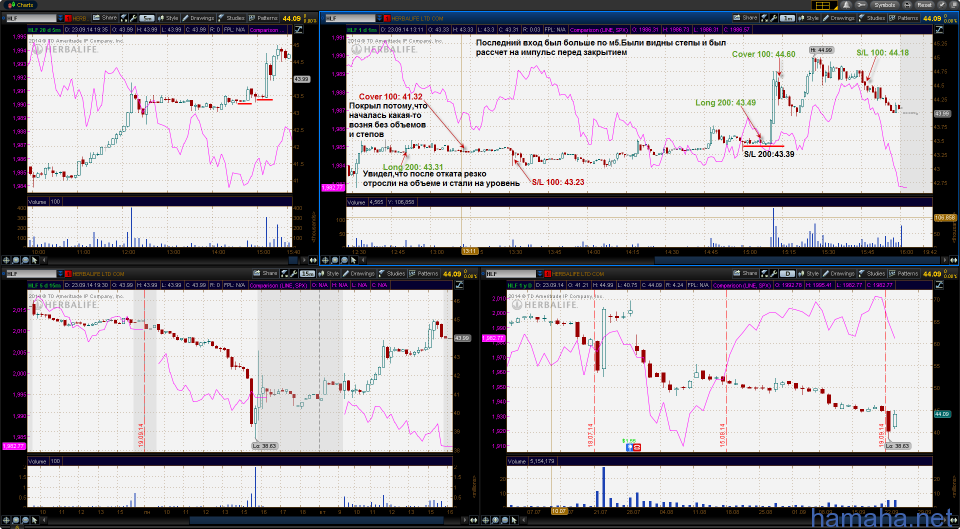The width and height of the screenshot is (960, 529).
Task: Click zoom out icon below the 5m chart
Action: (25, 260)
